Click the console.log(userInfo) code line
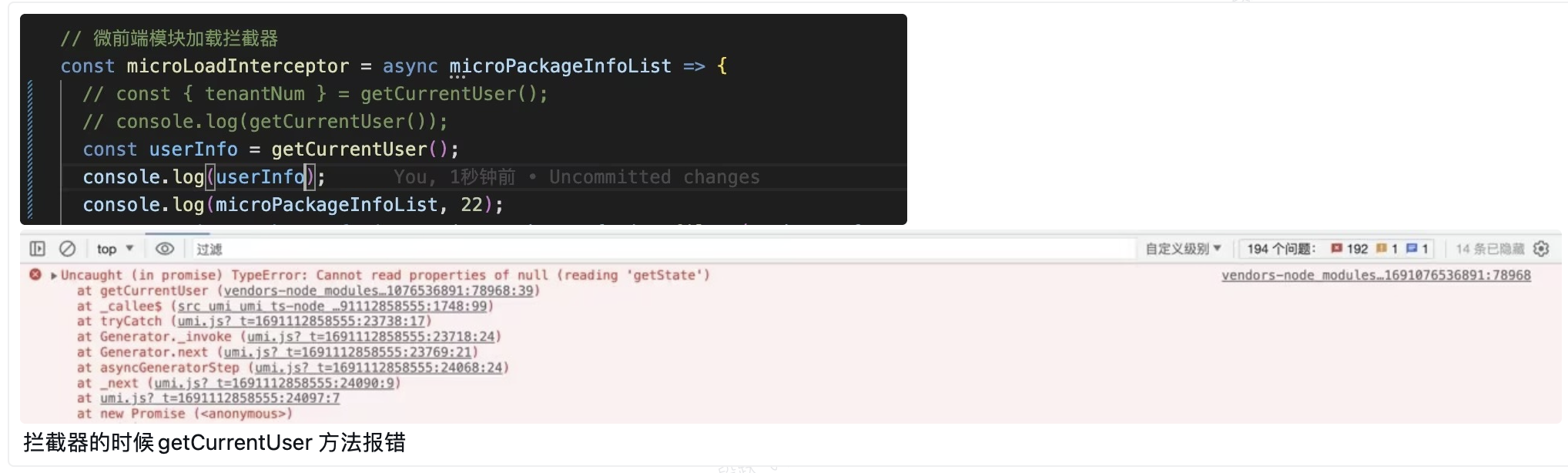Screen dimensions: 1568x473 pyautogui.click(x=204, y=177)
